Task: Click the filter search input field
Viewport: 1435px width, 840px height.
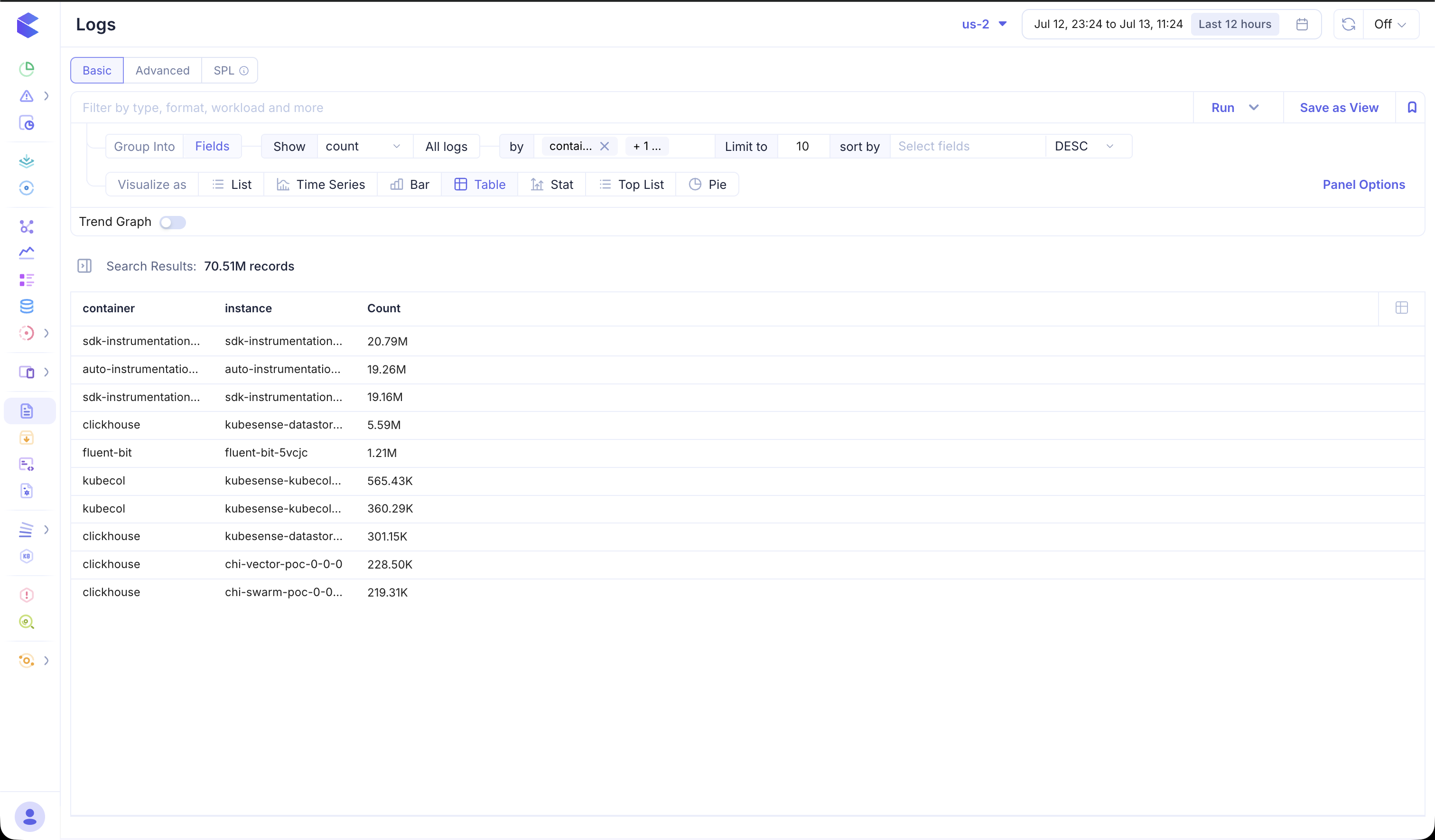Action: (x=632, y=108)
